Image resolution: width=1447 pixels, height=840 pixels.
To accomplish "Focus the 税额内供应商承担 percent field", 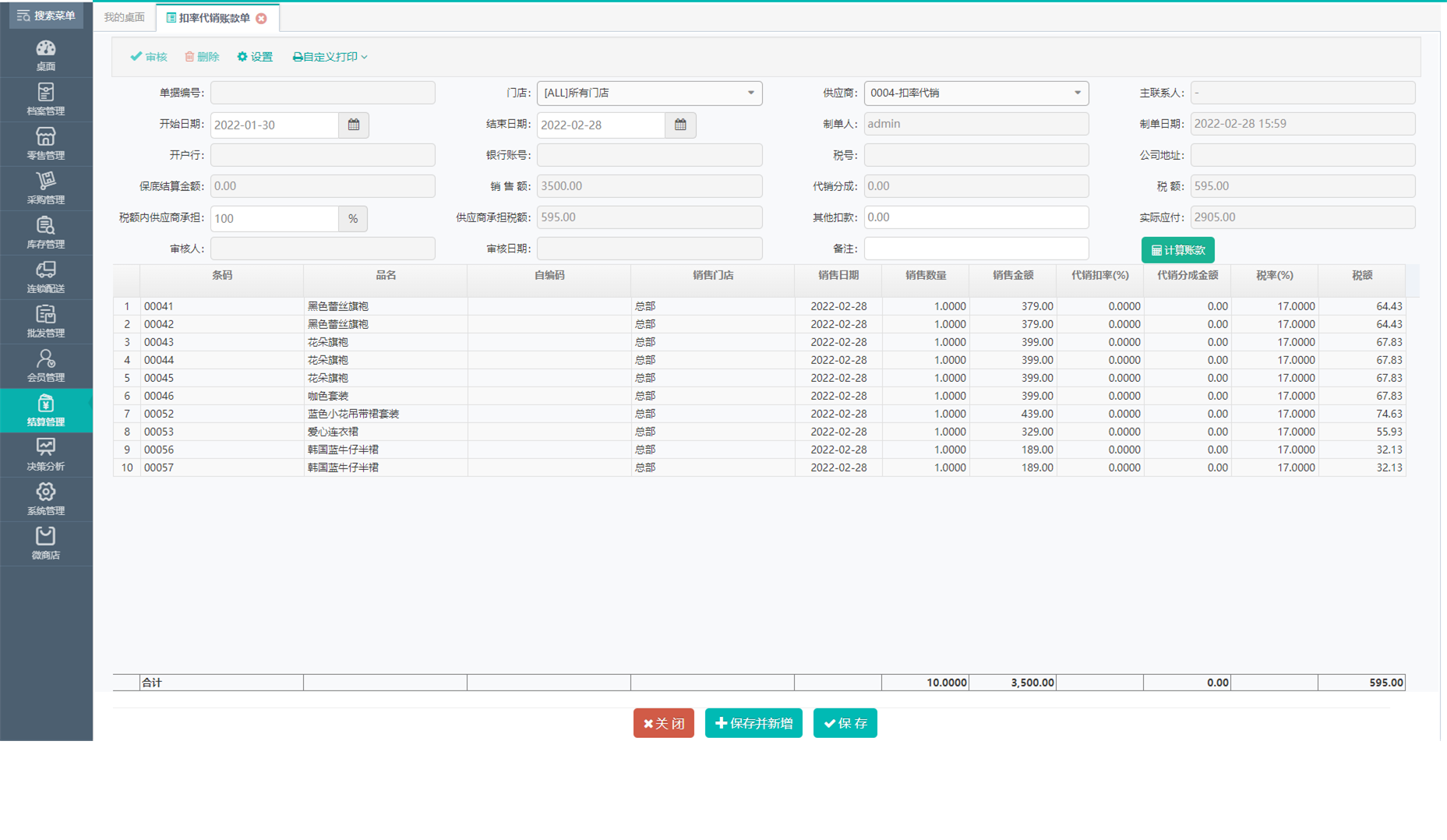I will (274, 218).
